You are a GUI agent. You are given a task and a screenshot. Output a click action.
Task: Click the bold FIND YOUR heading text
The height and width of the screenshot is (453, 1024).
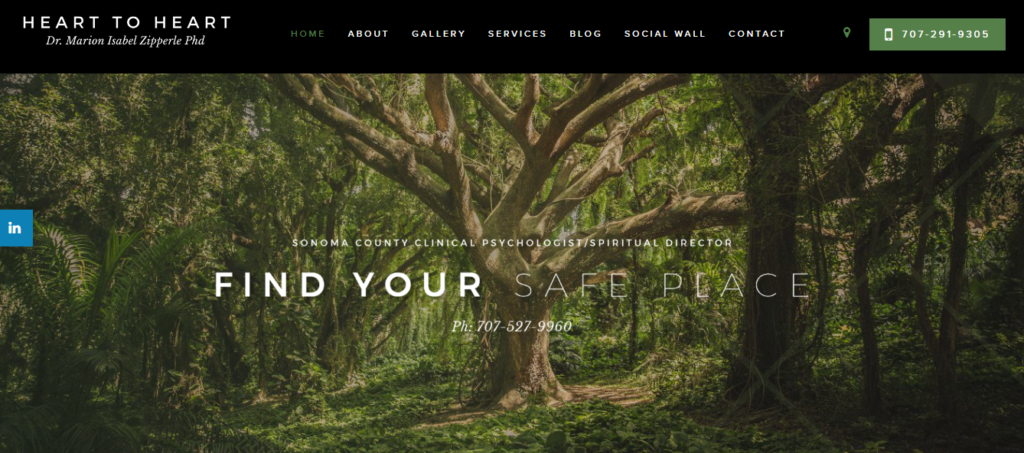tap(349, 285)
